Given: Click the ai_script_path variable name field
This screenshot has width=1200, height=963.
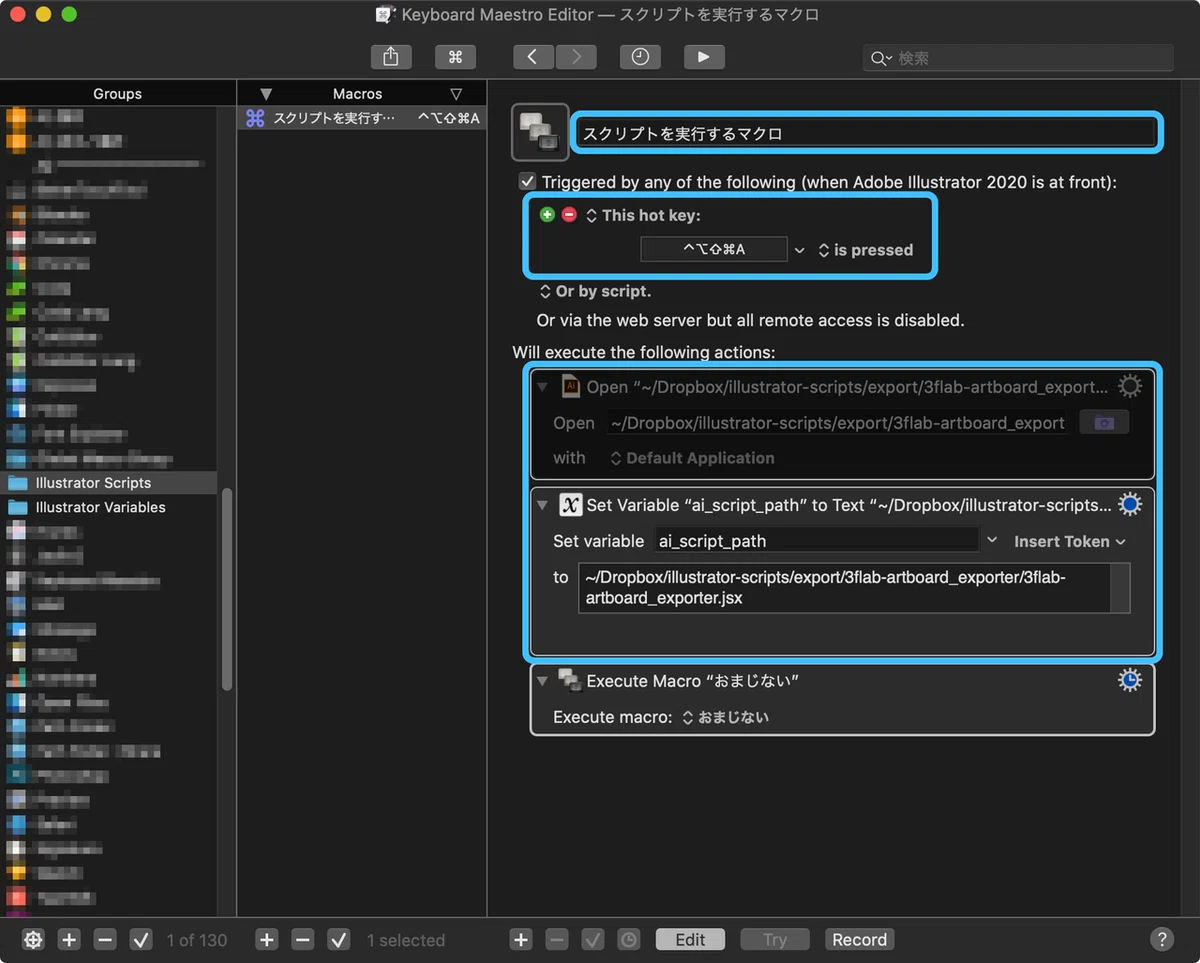Looking at the screenshot, I should coord(816,541).
